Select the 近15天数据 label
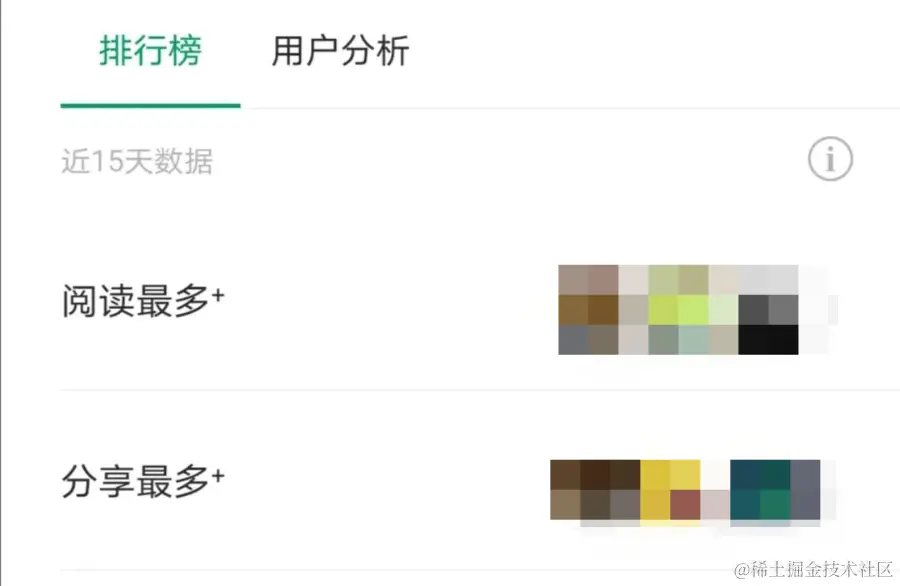The height and width of the screenshot is (586, 900). tap(137, 161)
